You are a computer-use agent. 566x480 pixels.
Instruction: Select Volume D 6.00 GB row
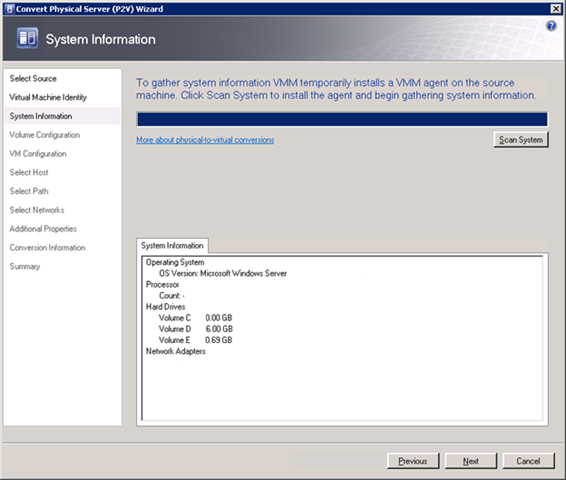click(x=196, y=329)
